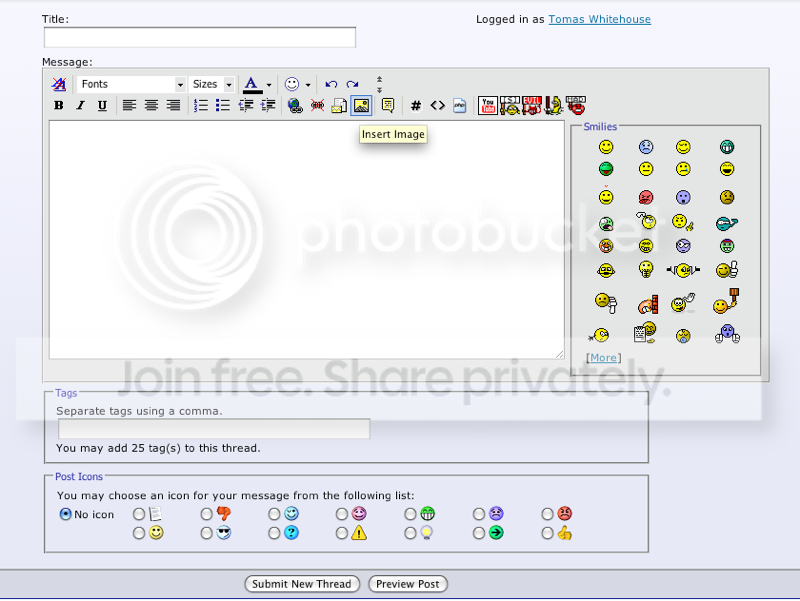This screenshot has width=800, height=601.
Task: Toggle bold formatting
Action: click(x=58, y=105)
